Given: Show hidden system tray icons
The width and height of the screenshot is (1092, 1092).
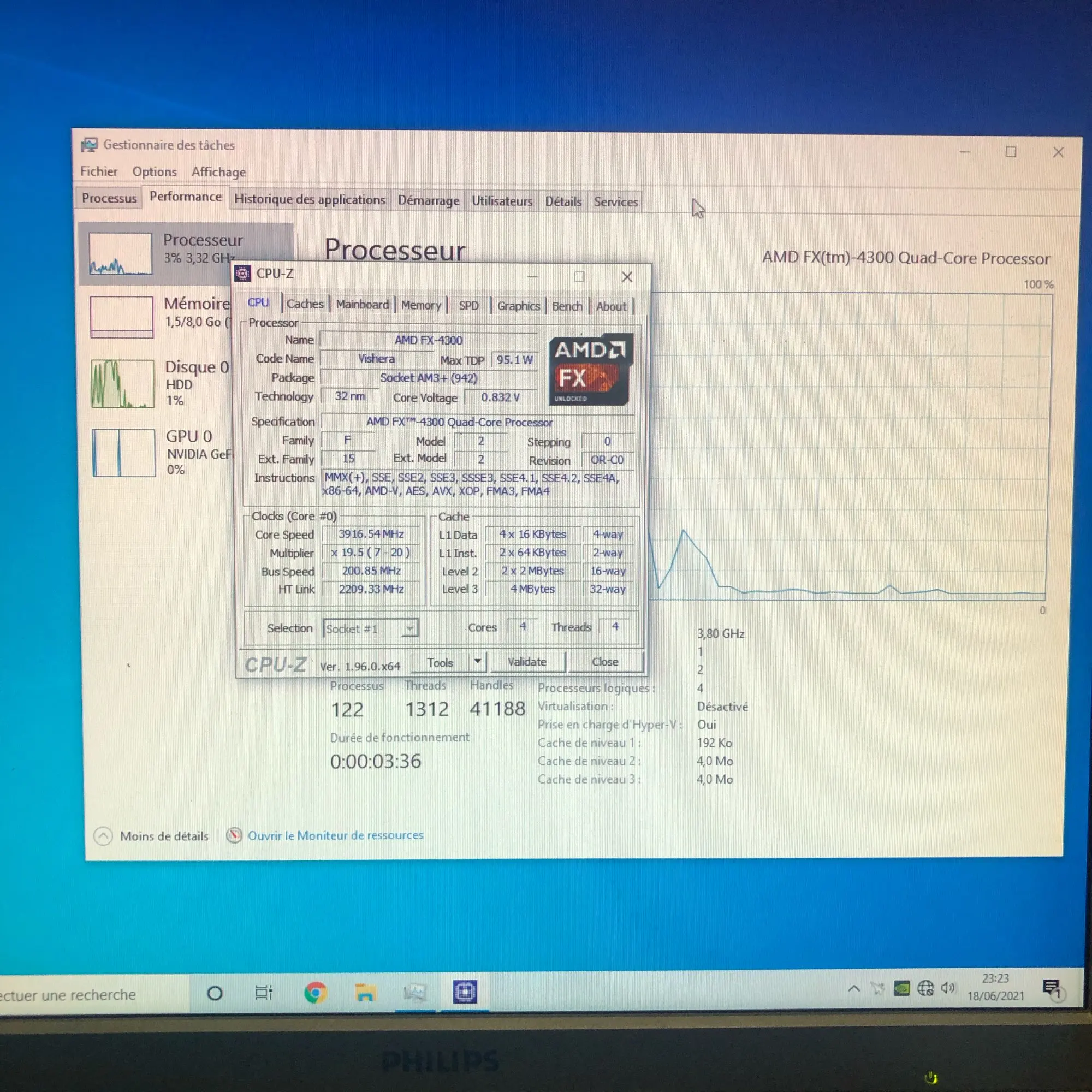Looking at the screenshot, I should (854, 989).
